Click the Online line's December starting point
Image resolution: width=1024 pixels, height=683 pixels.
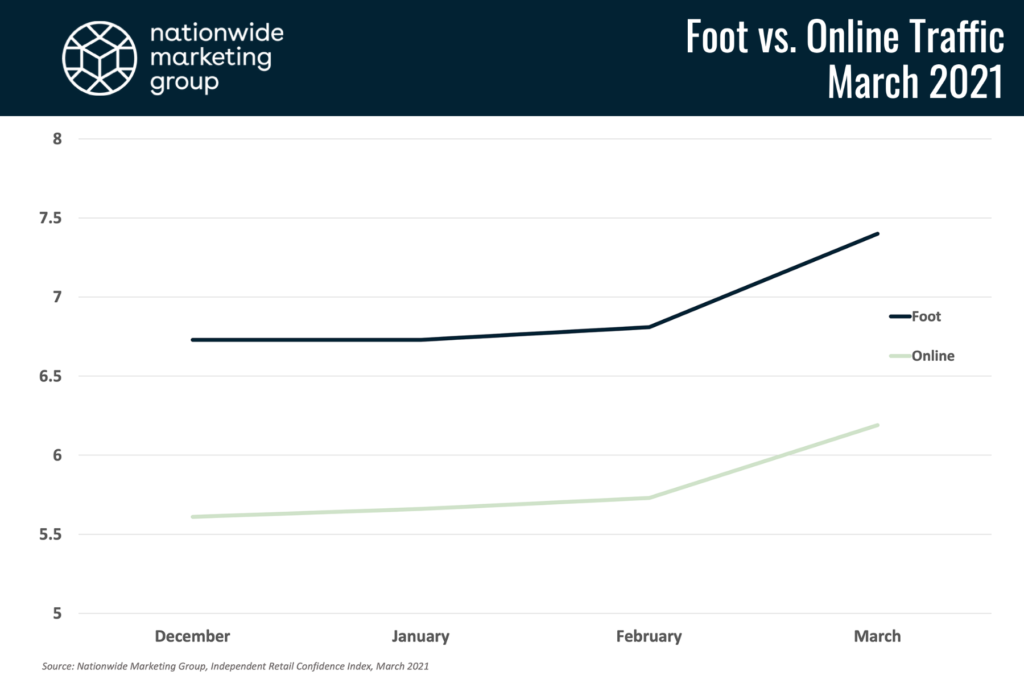(x=193, y=517)
